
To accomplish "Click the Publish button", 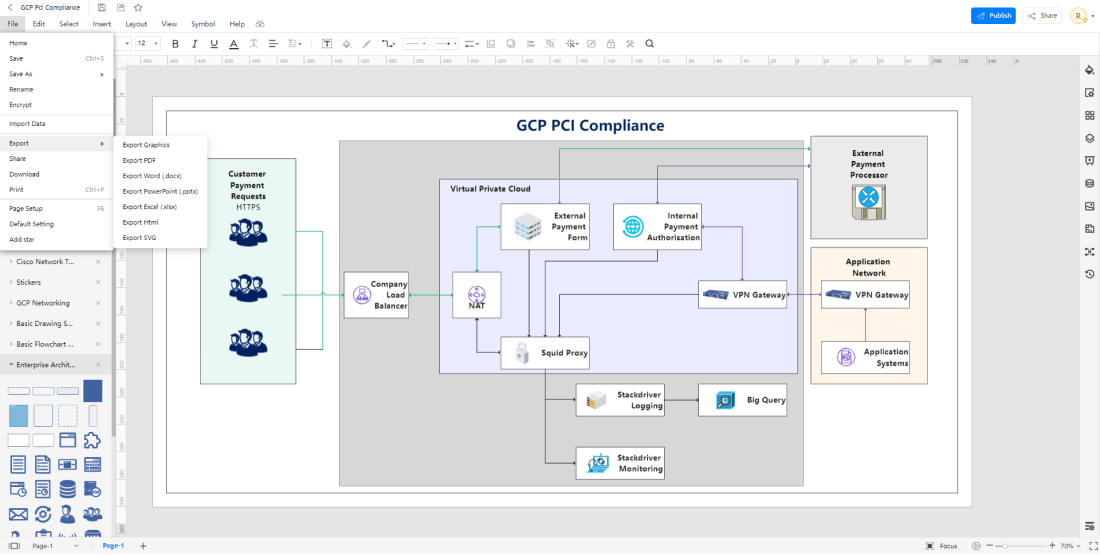I will [x=993, y=15].
